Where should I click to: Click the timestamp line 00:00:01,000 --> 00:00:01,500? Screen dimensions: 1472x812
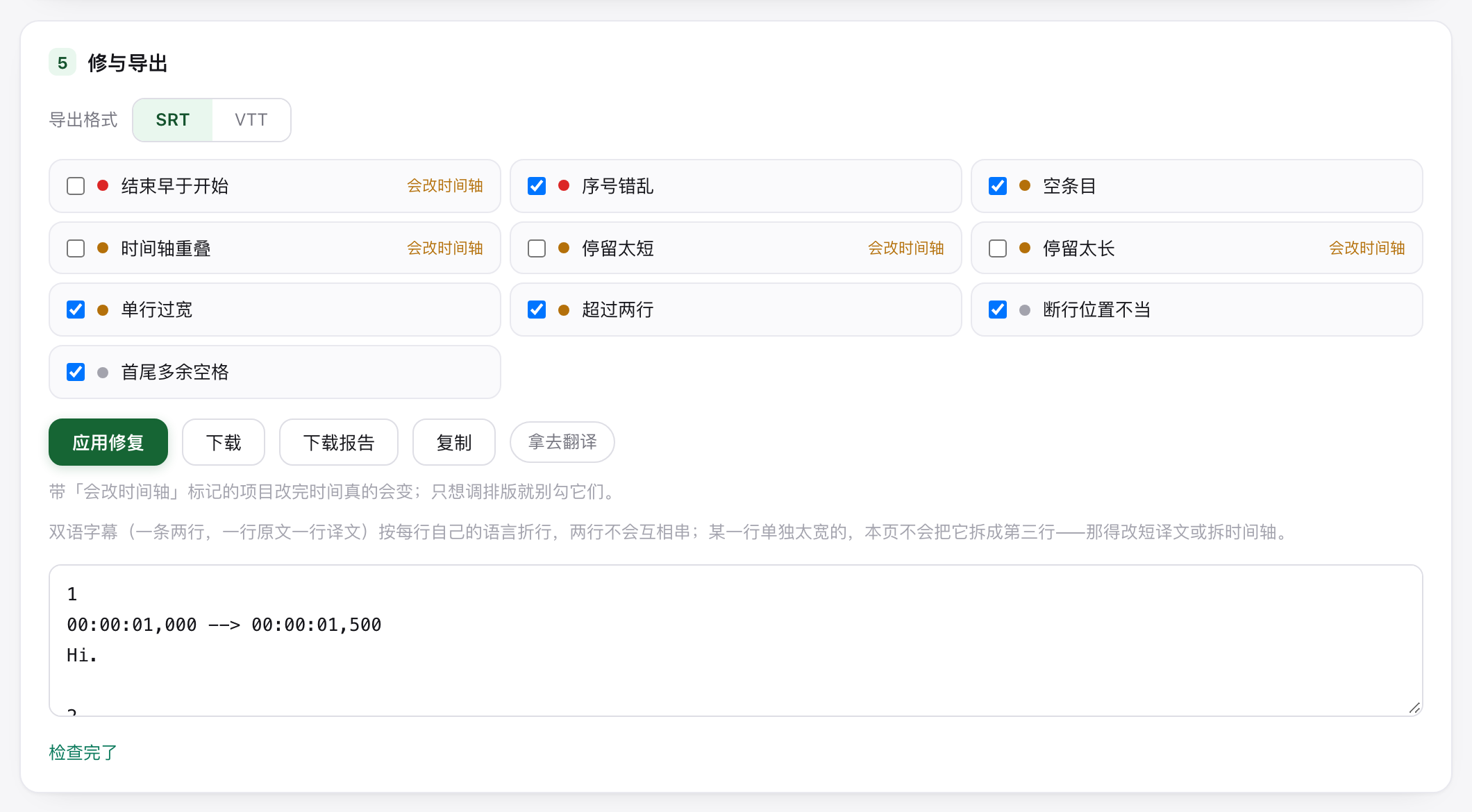pyautogui.click(x=224, y=625)
